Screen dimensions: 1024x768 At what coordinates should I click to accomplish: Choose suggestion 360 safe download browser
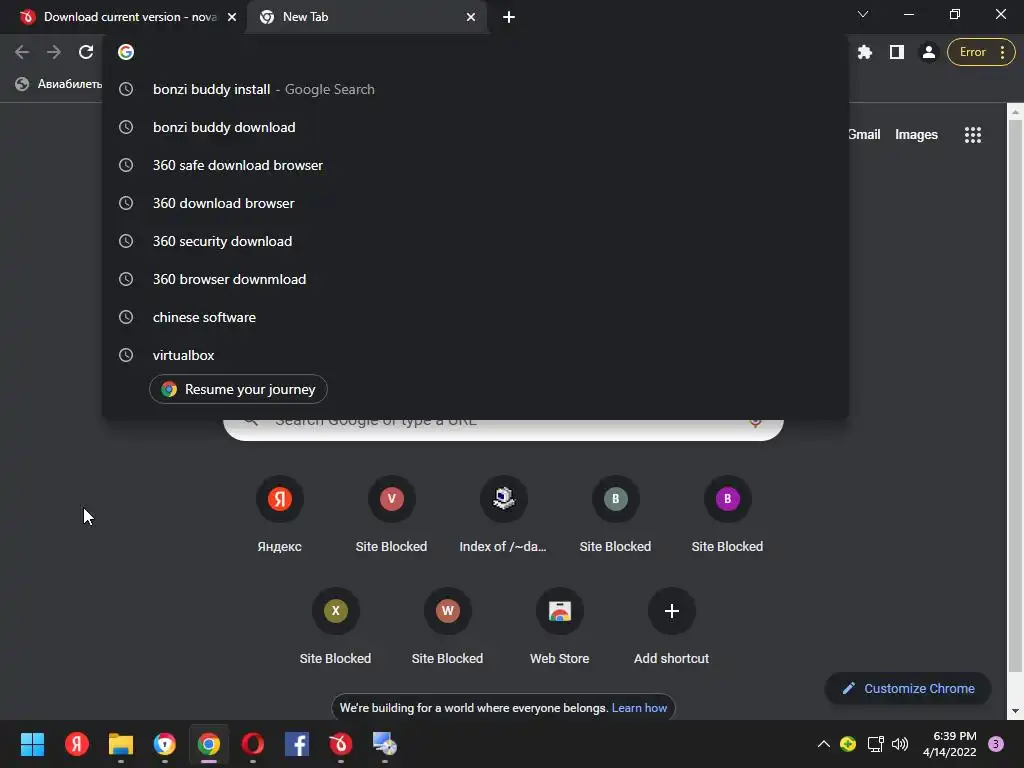point(475,165)
